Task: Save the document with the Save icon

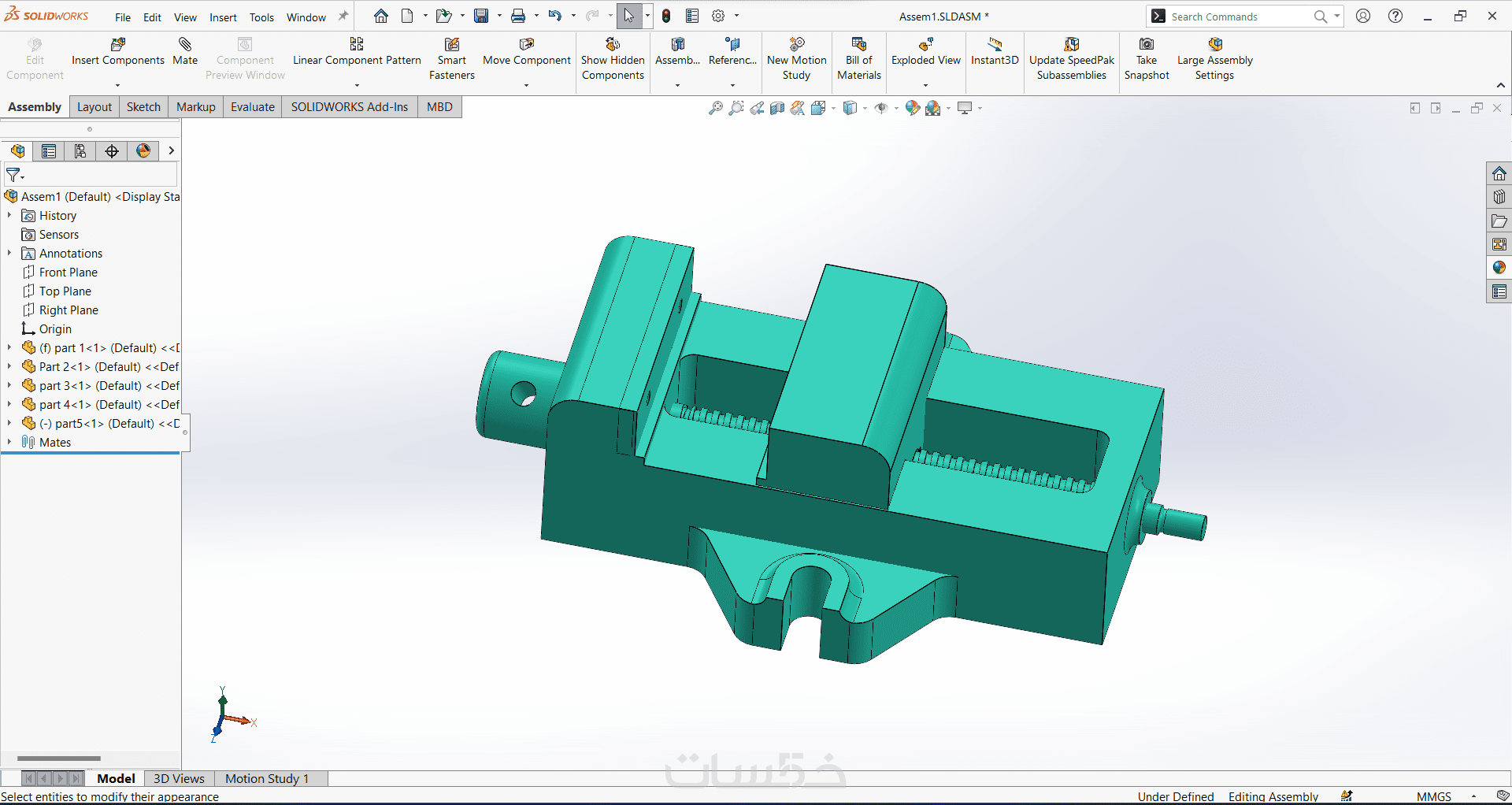Action: point(480,16)
